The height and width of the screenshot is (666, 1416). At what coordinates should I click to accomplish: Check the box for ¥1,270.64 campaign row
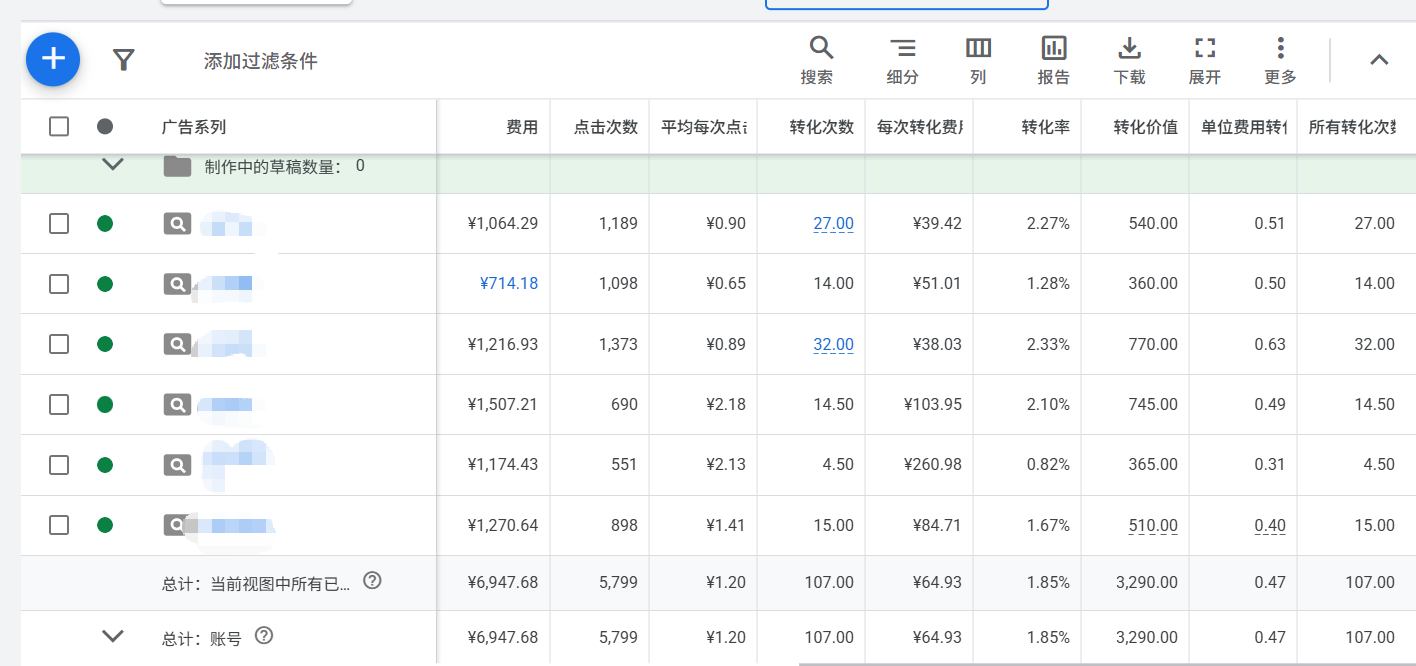pyautogui.click(x=59, y=525)
